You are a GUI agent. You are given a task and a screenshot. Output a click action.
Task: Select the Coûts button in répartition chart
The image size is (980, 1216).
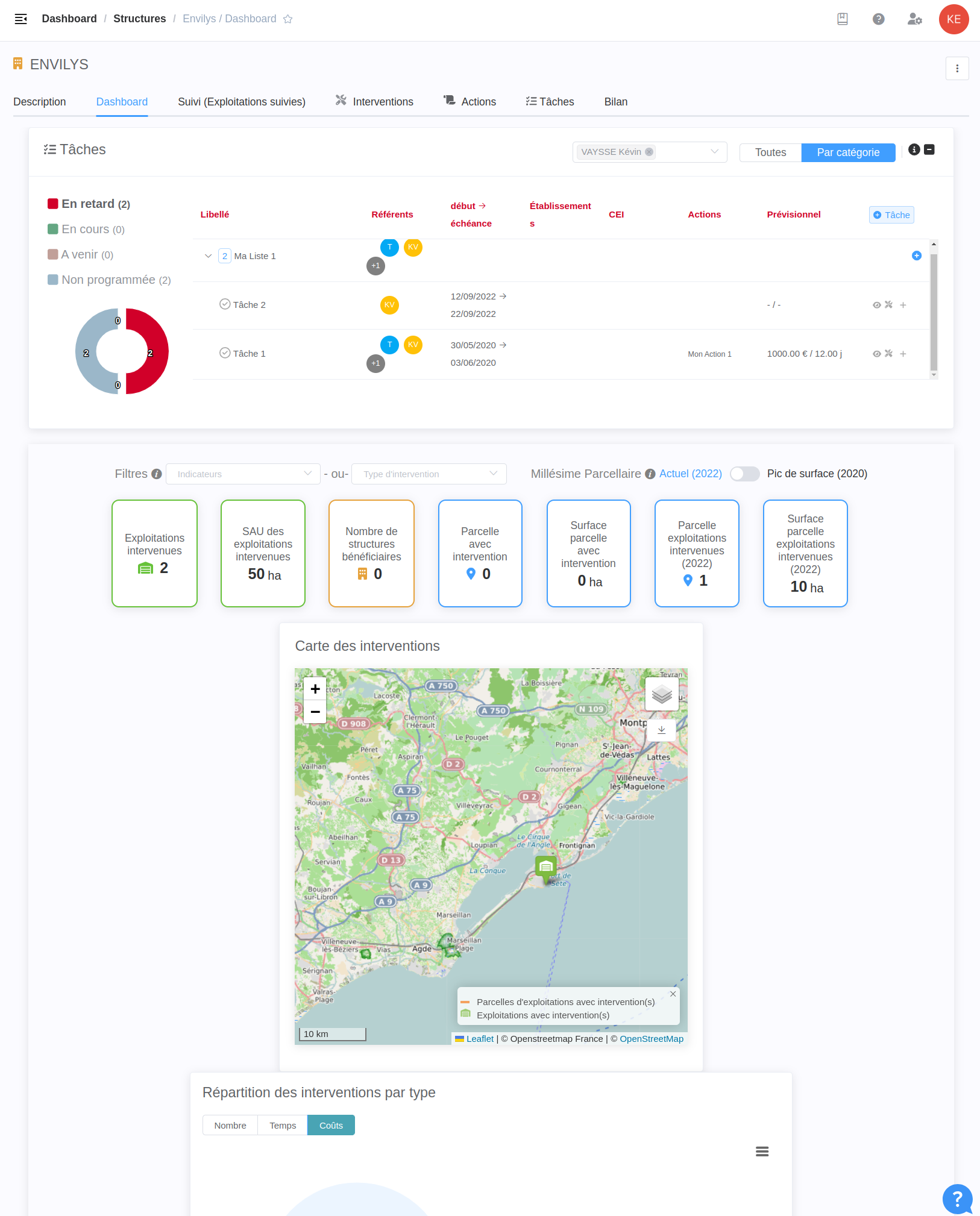point(330,1124)
